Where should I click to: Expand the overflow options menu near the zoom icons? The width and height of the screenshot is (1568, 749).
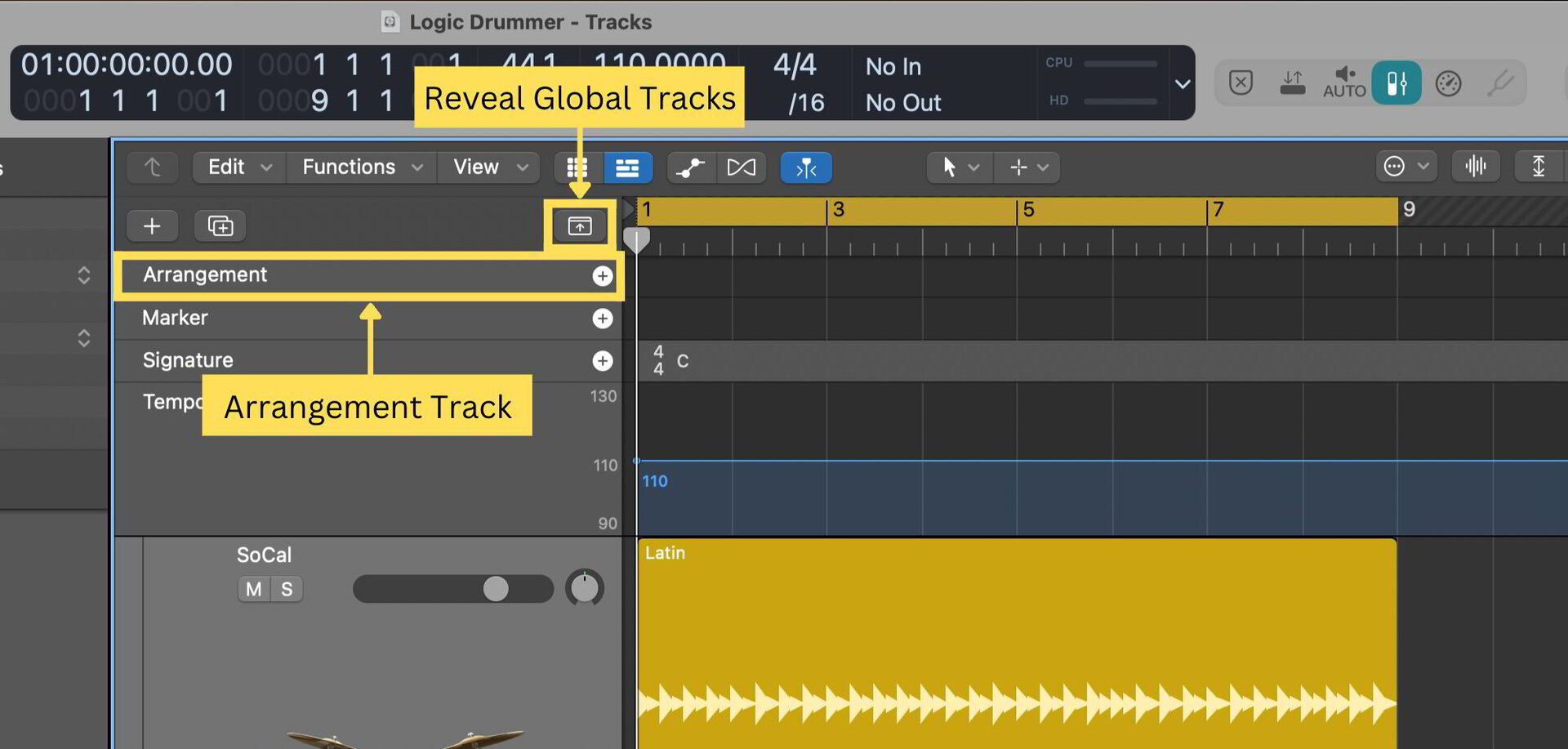[1406, 166]
